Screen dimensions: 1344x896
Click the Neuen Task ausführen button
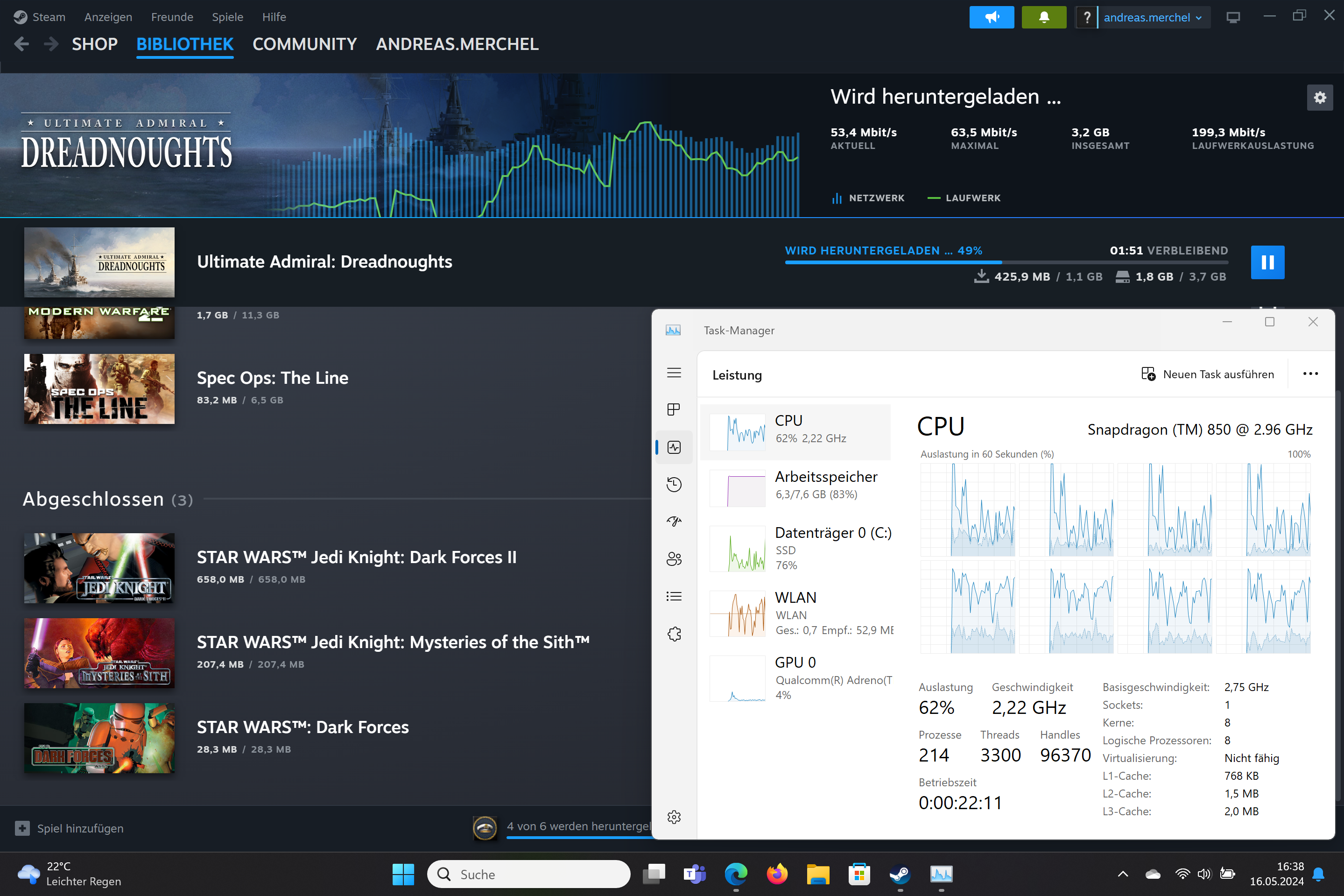point(1209,374)
